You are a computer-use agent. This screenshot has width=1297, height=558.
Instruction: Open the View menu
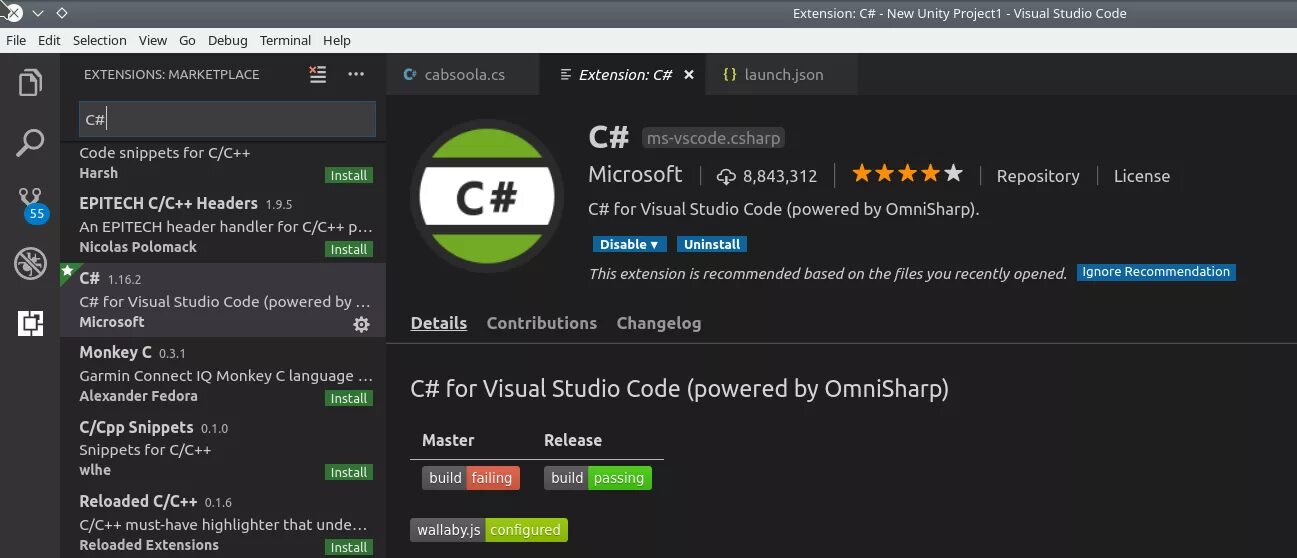coord(153,40)
